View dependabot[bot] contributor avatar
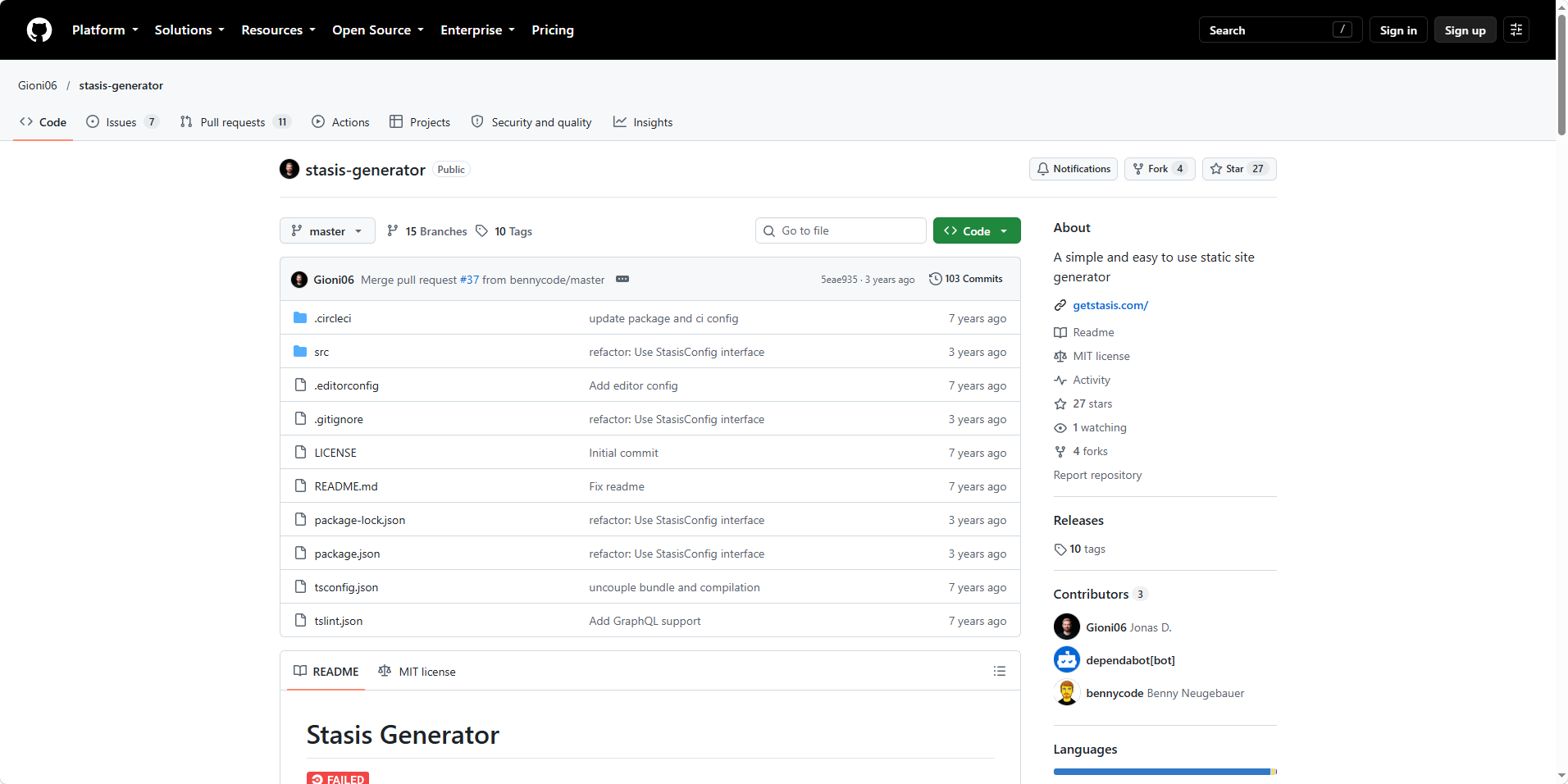 click(1067, 659)
